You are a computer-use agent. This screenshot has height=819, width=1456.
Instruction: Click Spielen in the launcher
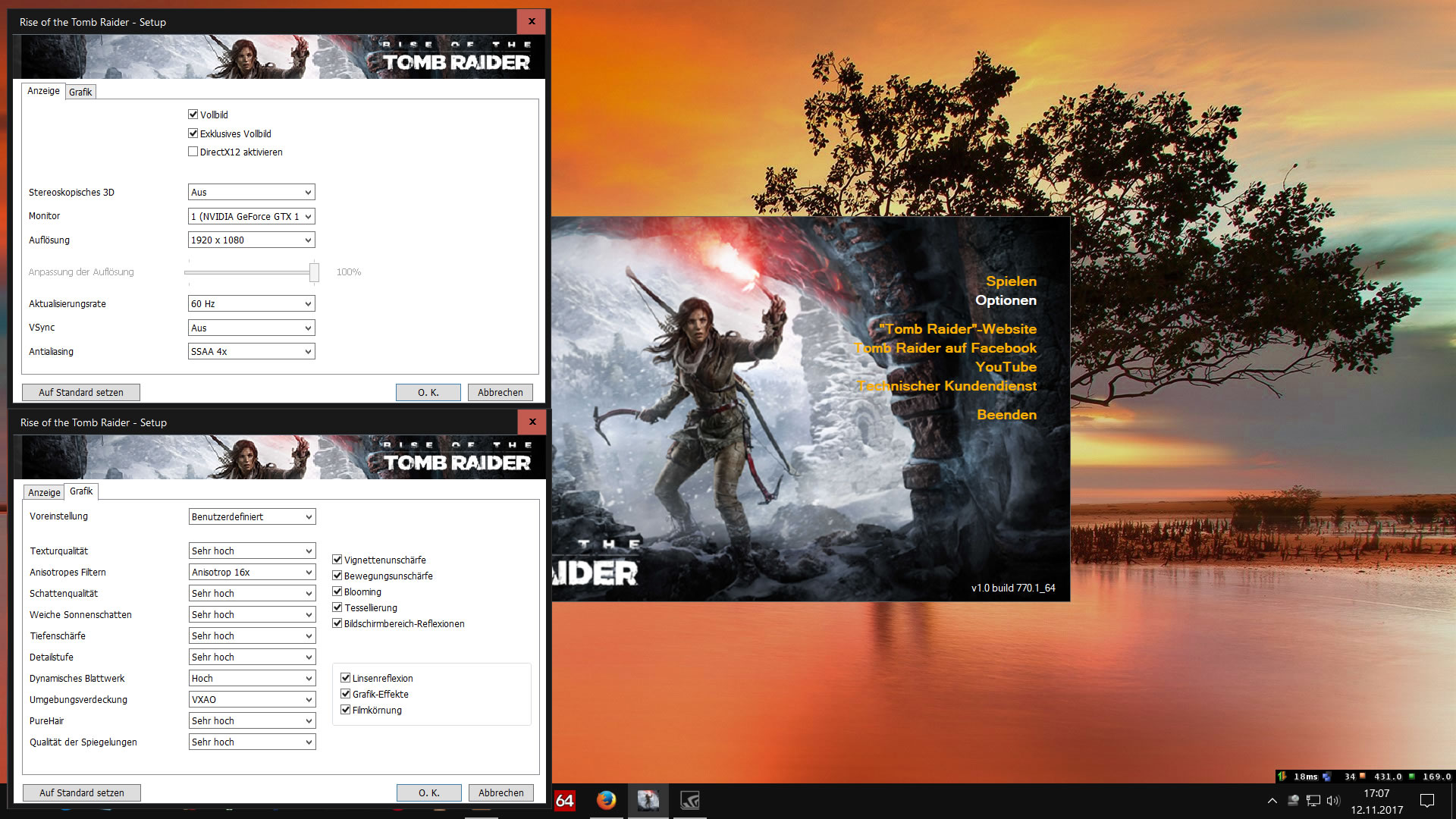tap(1011, 281)
